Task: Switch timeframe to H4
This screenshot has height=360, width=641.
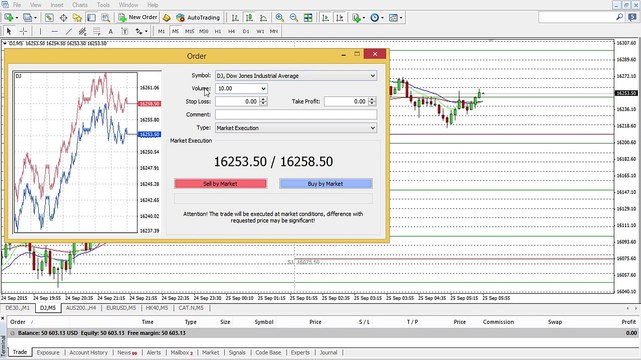Action: [232, 31]
